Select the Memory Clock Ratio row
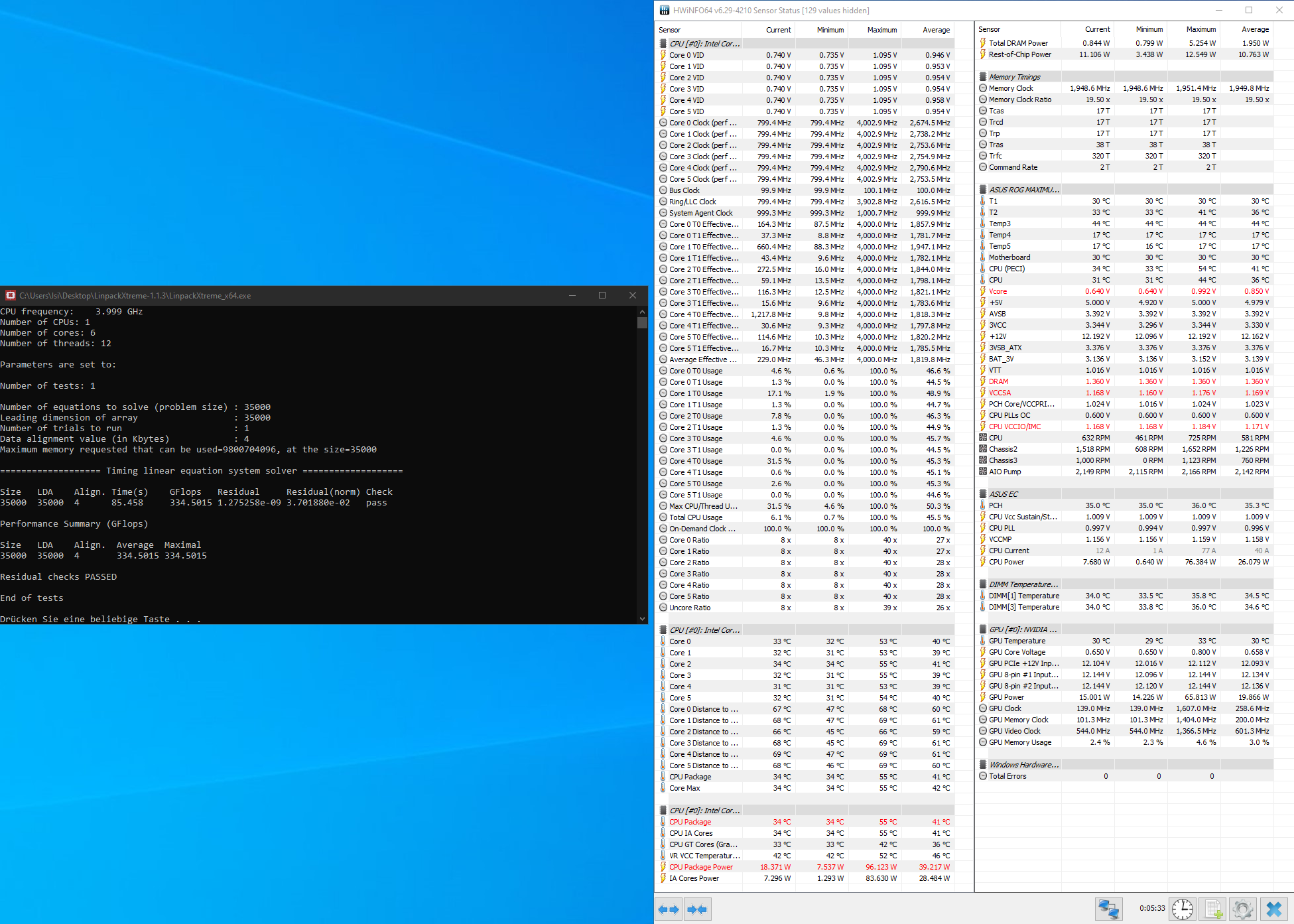1294x924 pixels. point(1125,99)
